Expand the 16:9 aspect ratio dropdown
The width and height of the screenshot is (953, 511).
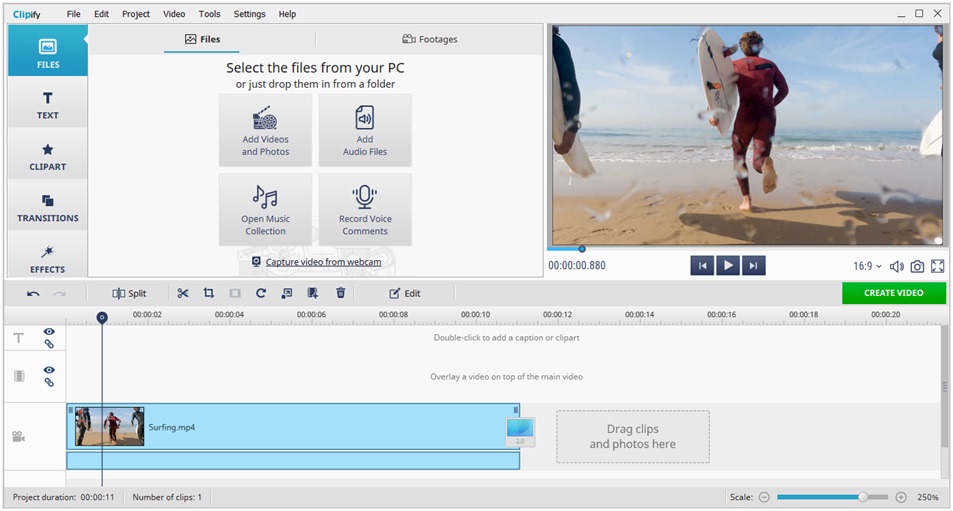[x=867, y=266]
